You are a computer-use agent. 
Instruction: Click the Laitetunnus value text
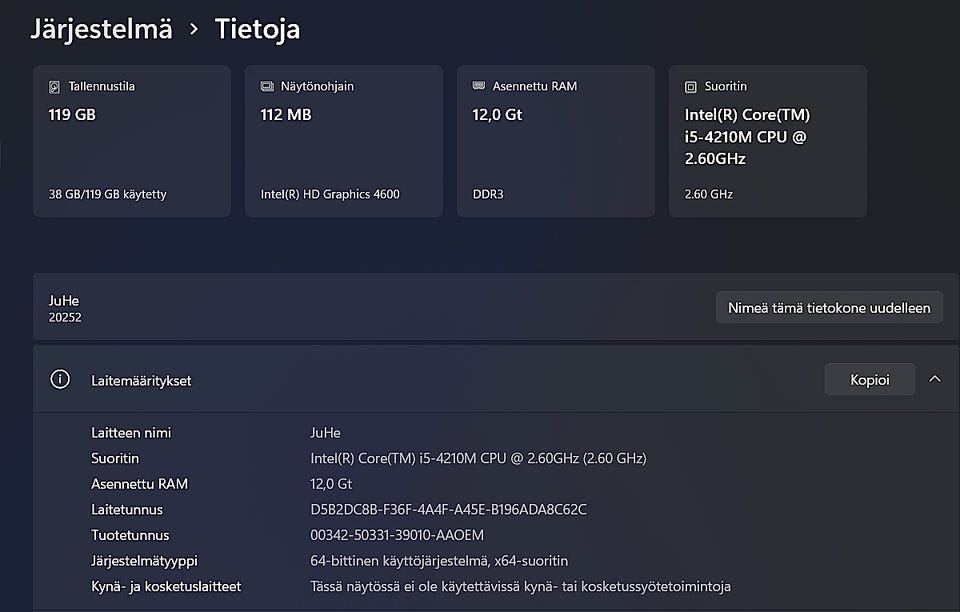(448, 510)
